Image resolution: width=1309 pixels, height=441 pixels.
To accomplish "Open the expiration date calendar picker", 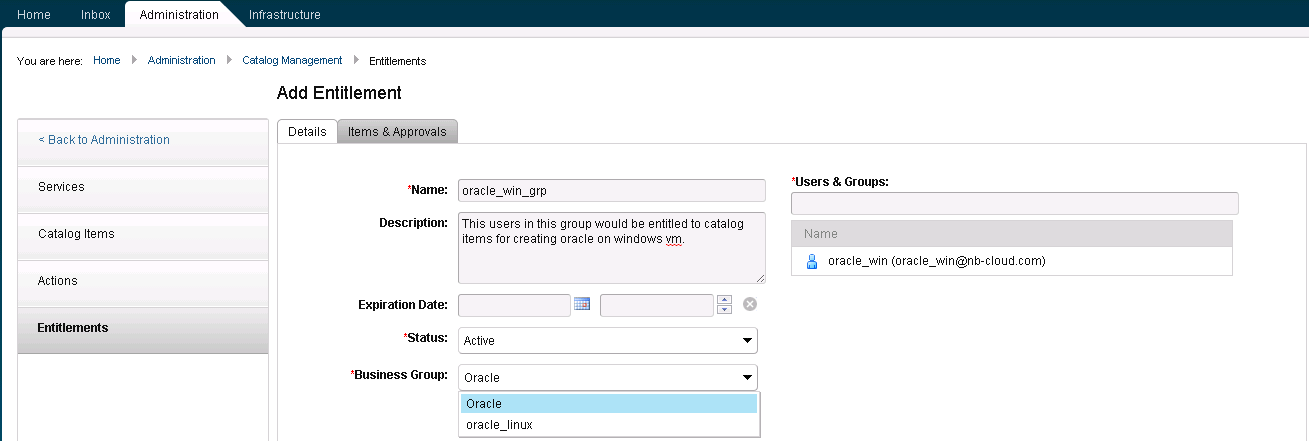I will (x=582, y=304).
